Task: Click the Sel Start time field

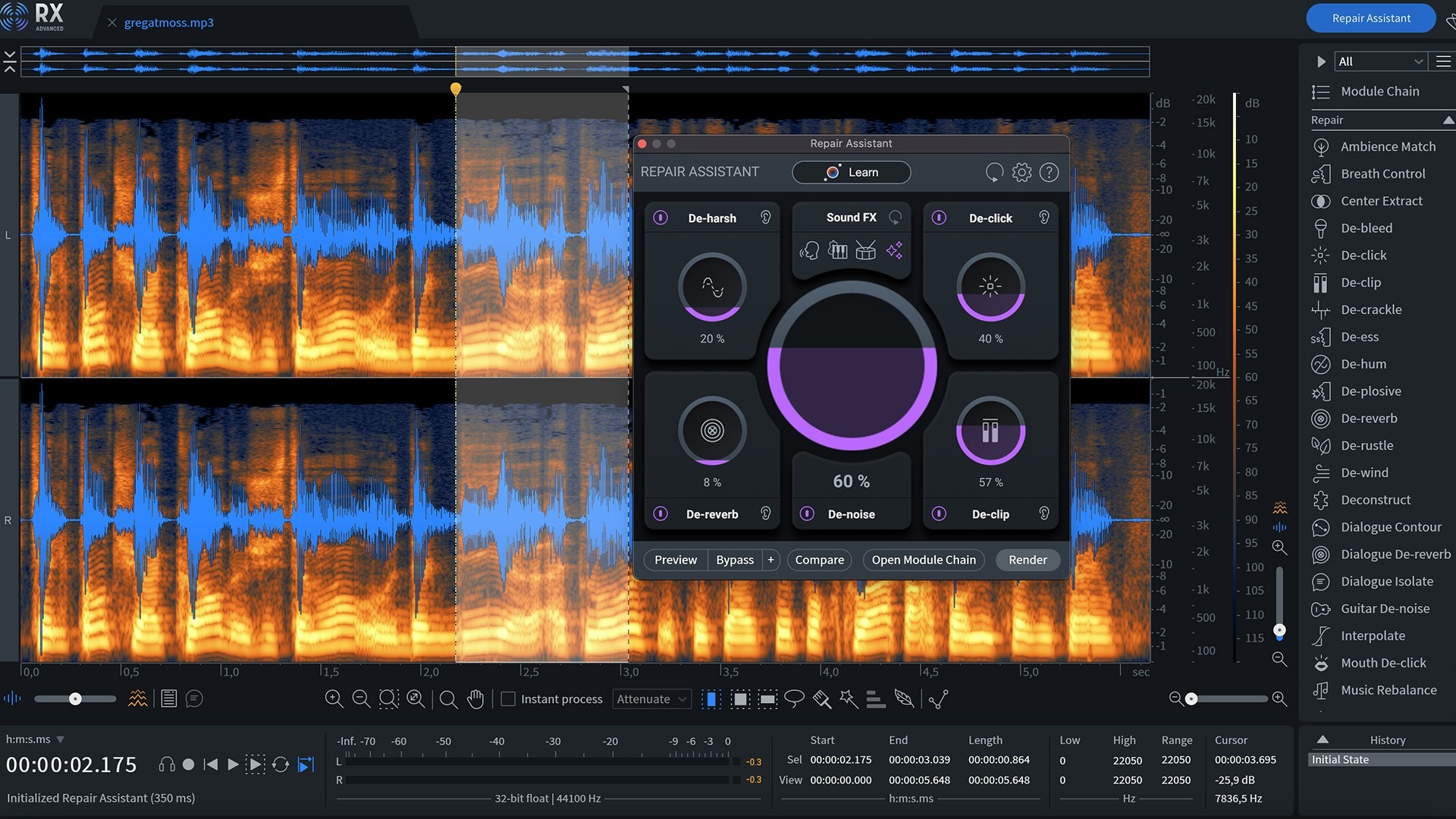Action: pos(840,759)
